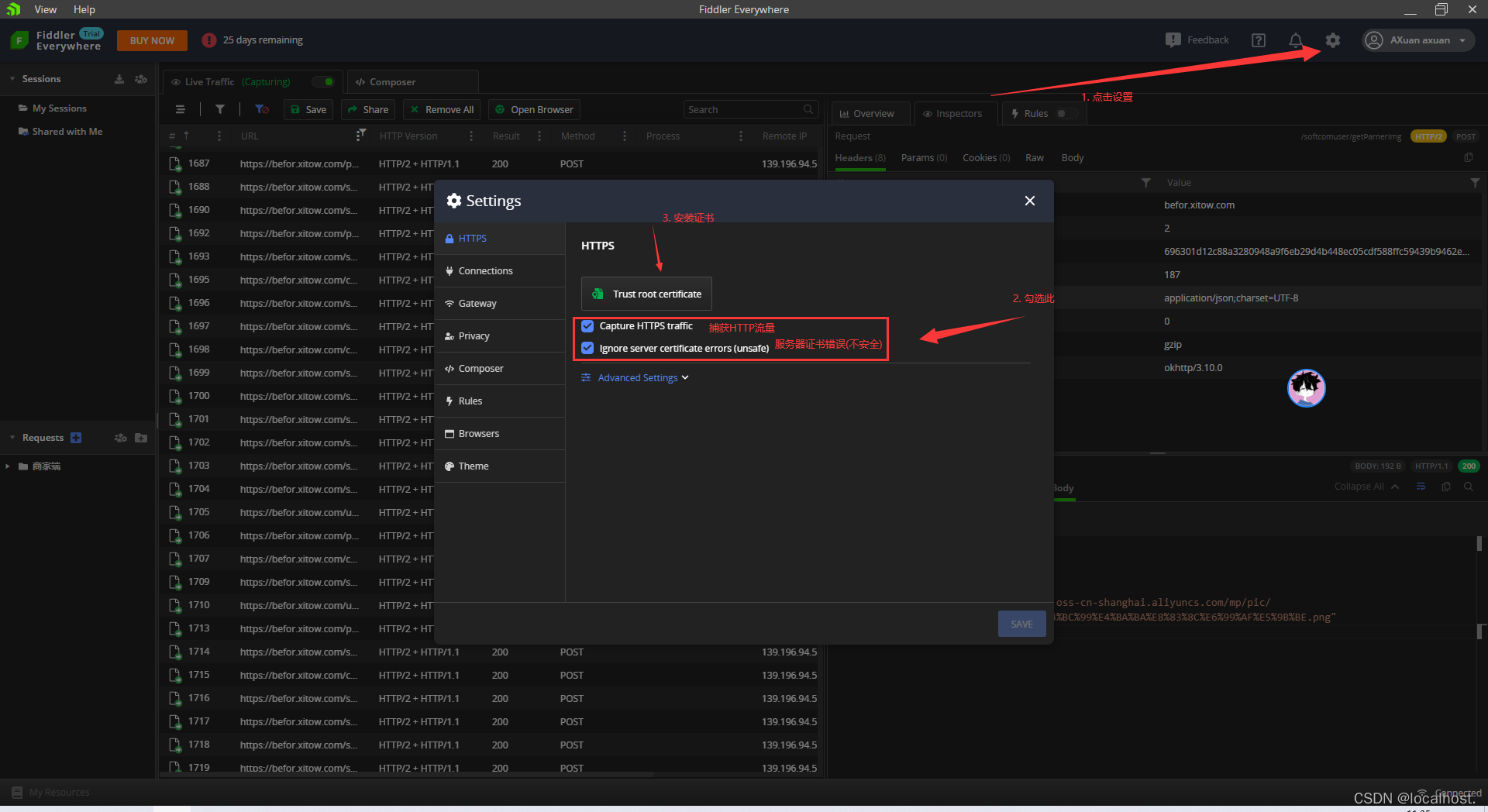The width and height of the screenshot is (1488, 812).
Task: Expand Advanced Settings
Action: click(635, 378)
